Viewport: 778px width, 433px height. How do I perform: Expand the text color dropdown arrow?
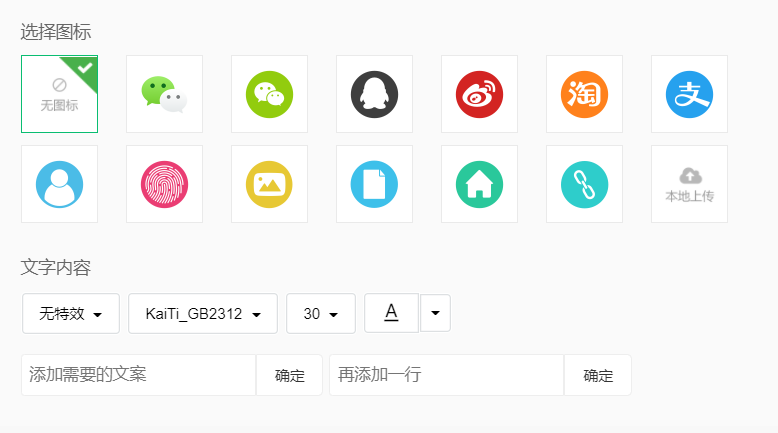(436, 313)
